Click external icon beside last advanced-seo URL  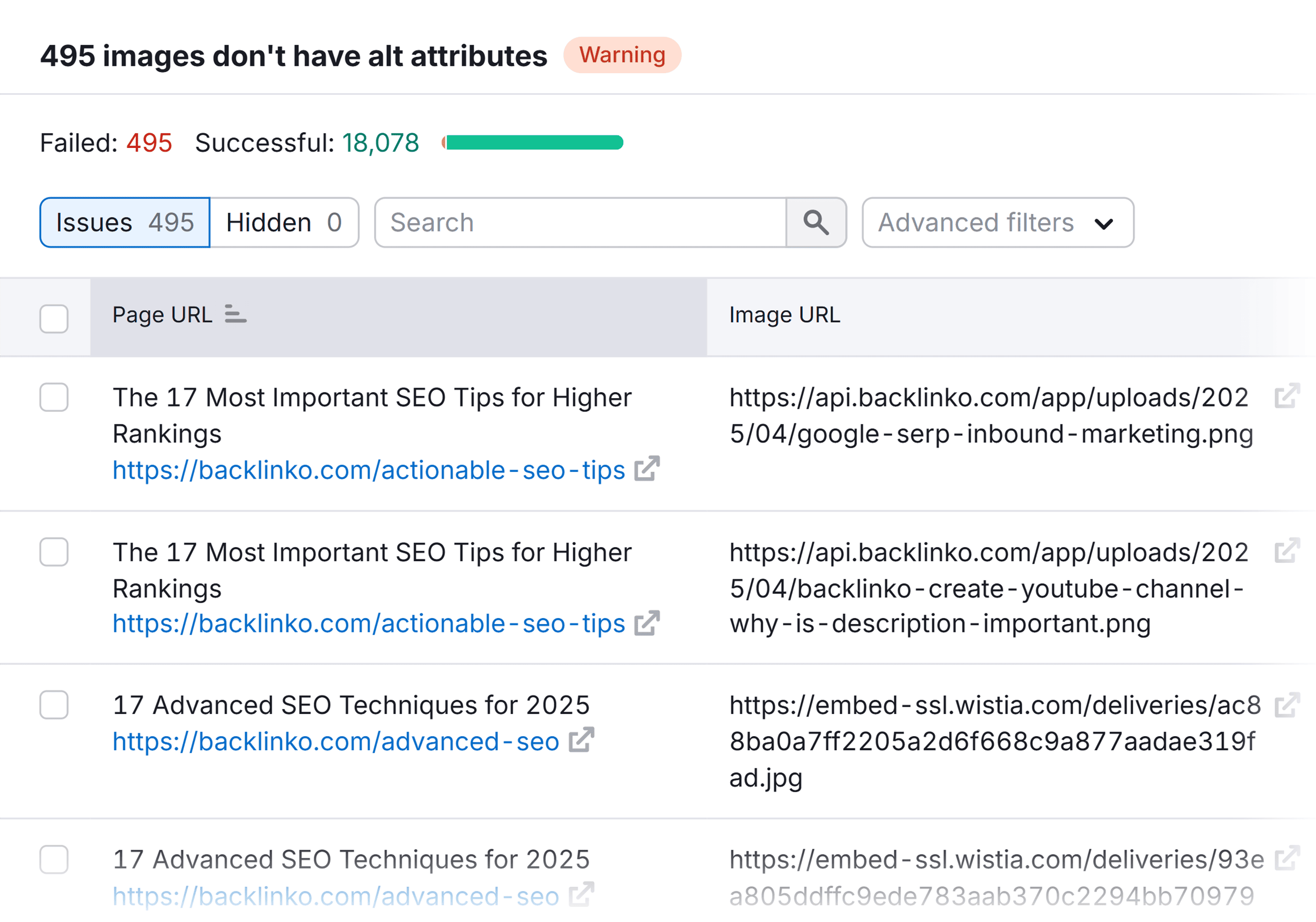[581, 895]
